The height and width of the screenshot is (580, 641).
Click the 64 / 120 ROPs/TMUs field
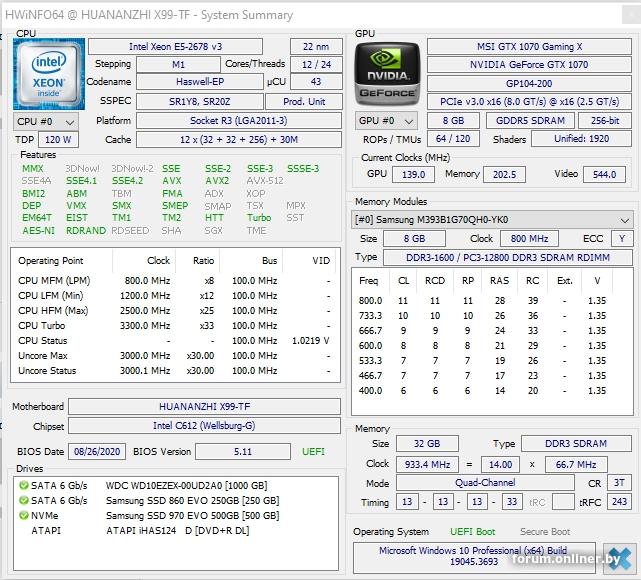pyautogui.click(x=453, y=139)
